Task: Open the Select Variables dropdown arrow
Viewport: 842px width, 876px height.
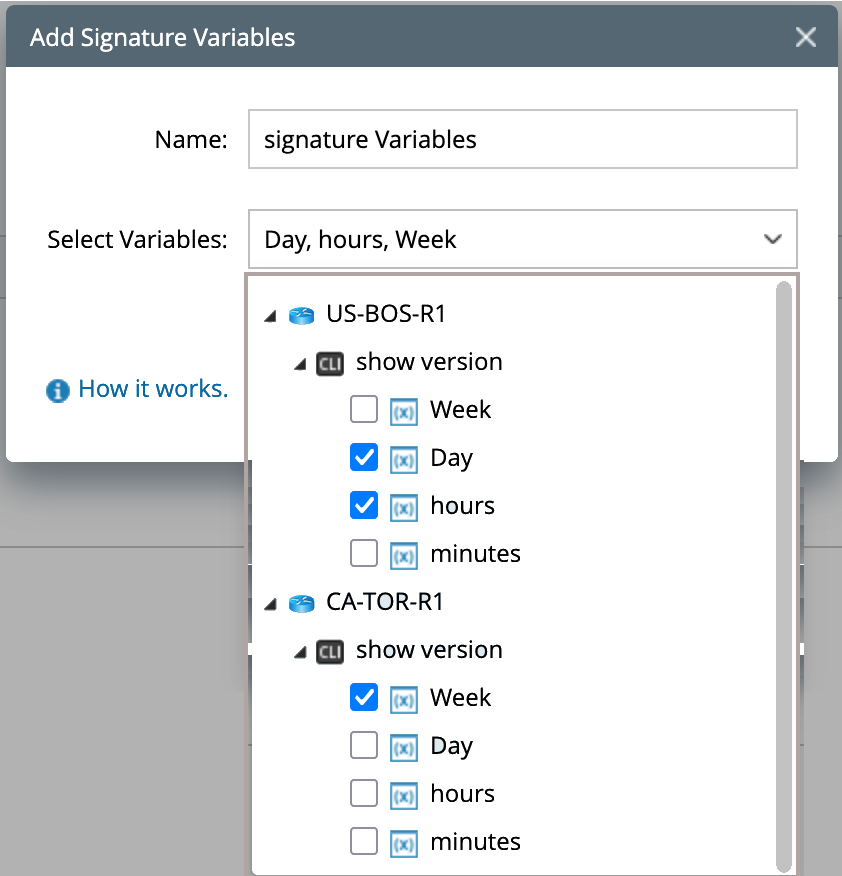Action: [x=772, y=240]
